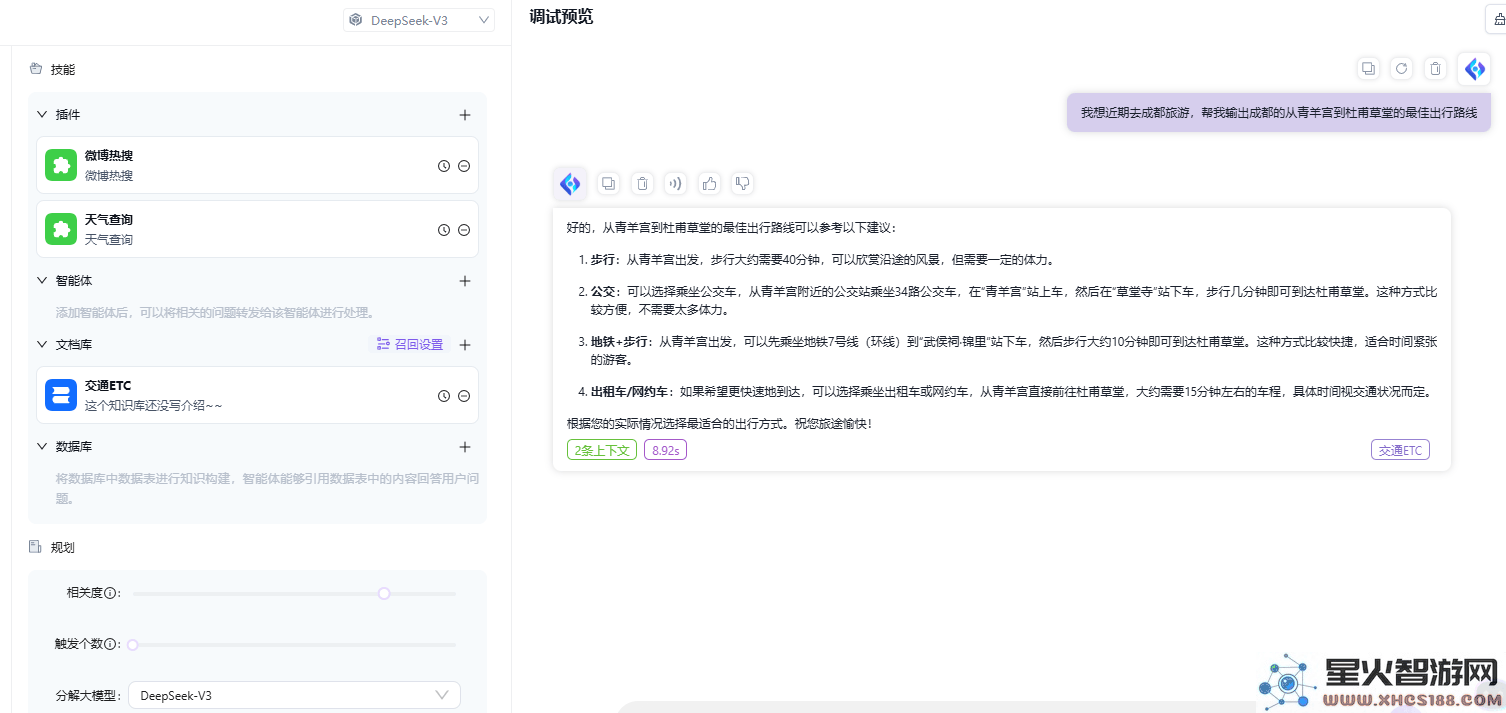This screenshot has width=1506, height=713.
Task: Collapse the 数据库 section
Action: coord(42,447)
